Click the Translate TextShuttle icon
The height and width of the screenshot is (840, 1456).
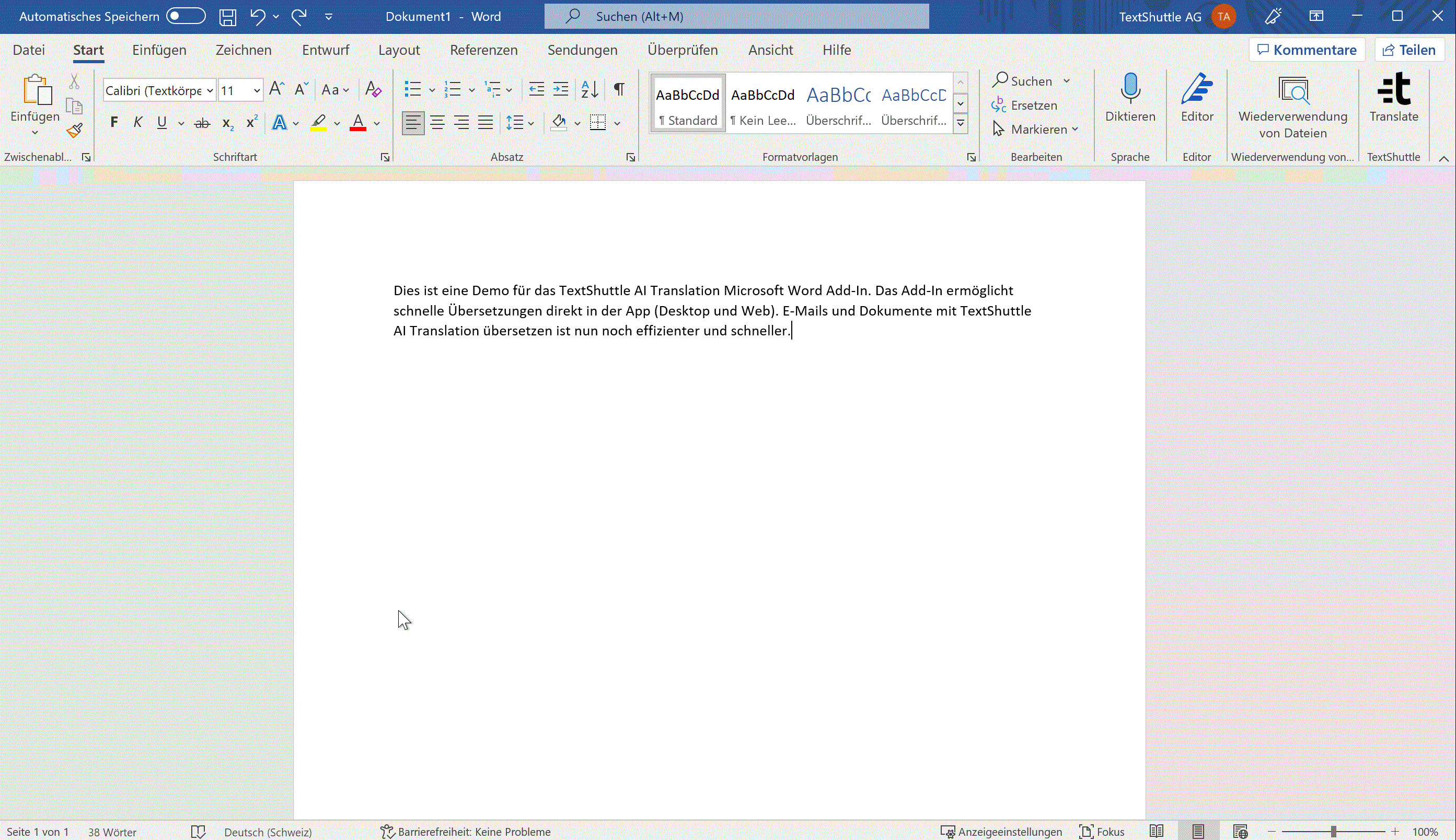(x=1394, y=98)
